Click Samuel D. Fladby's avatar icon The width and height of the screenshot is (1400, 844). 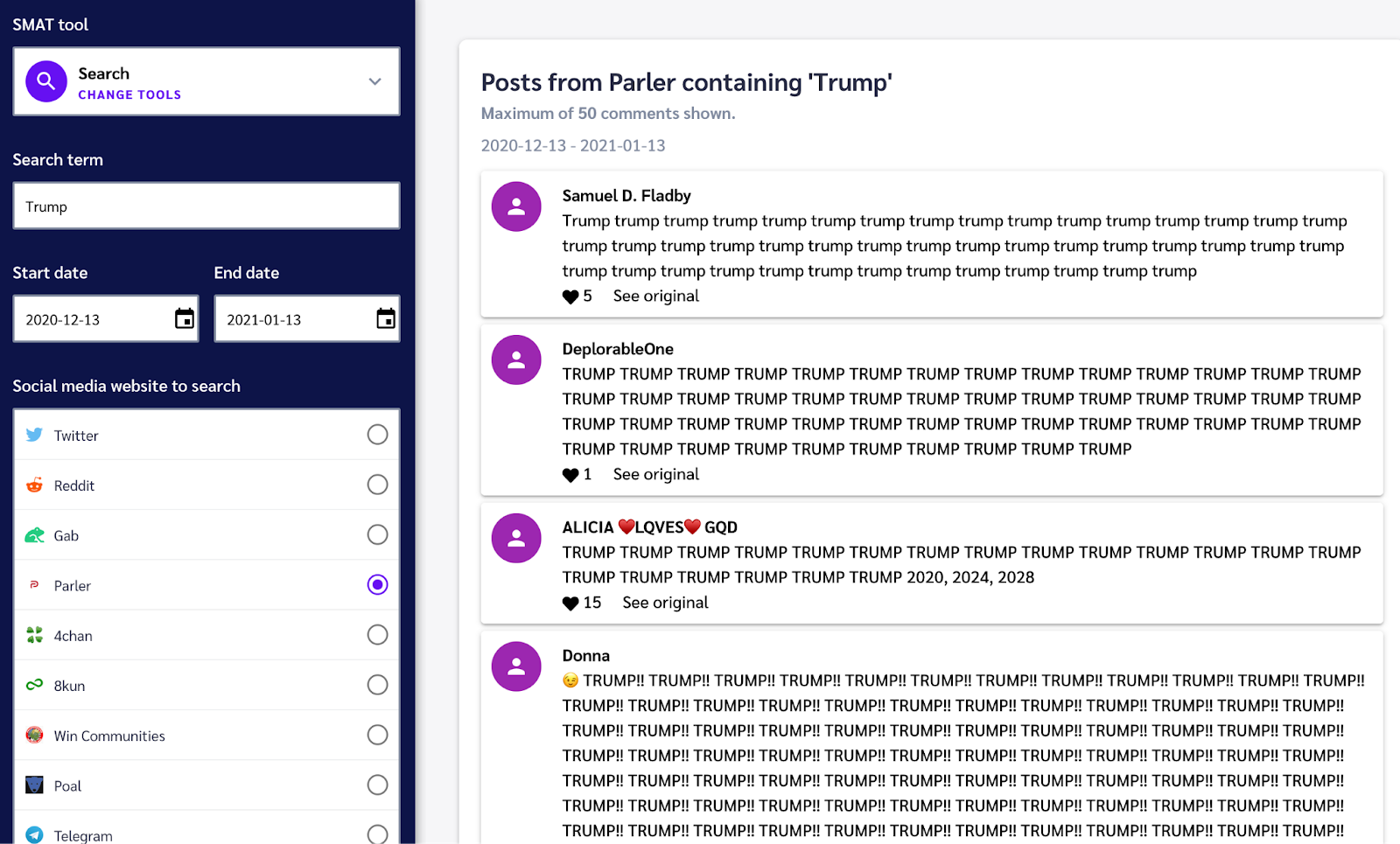click(516, 206)
